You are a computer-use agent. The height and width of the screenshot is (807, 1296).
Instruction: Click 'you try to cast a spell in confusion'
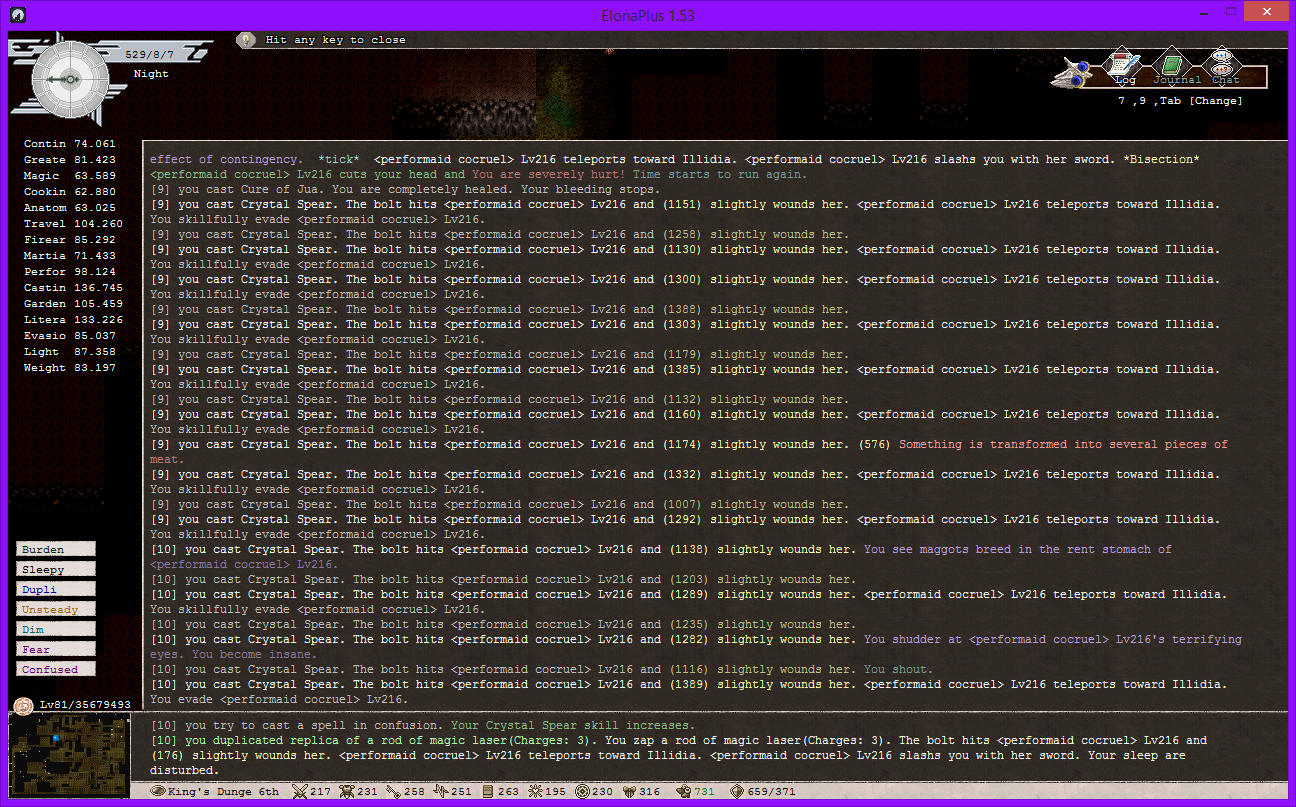pos(315,725)
